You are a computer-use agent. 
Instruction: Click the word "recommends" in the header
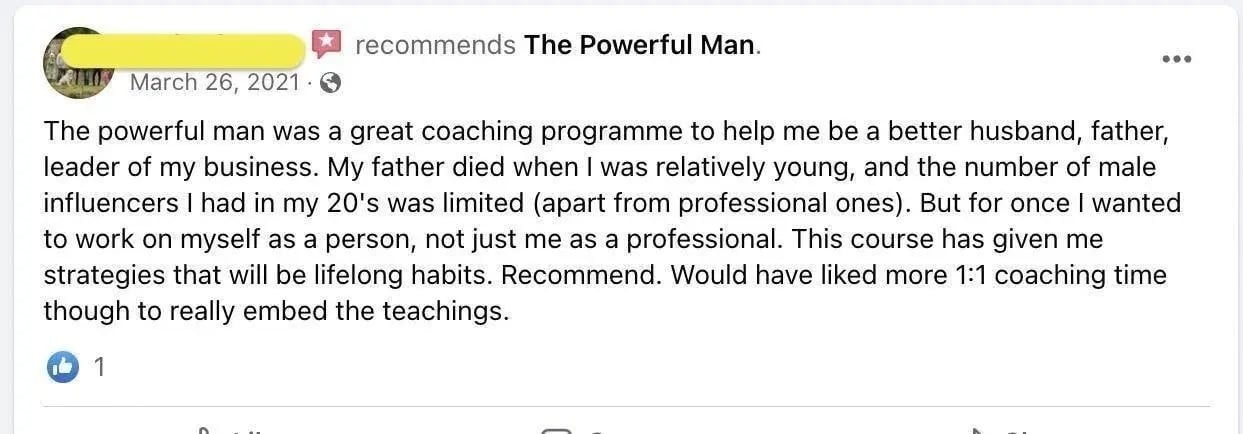[435, 45]
